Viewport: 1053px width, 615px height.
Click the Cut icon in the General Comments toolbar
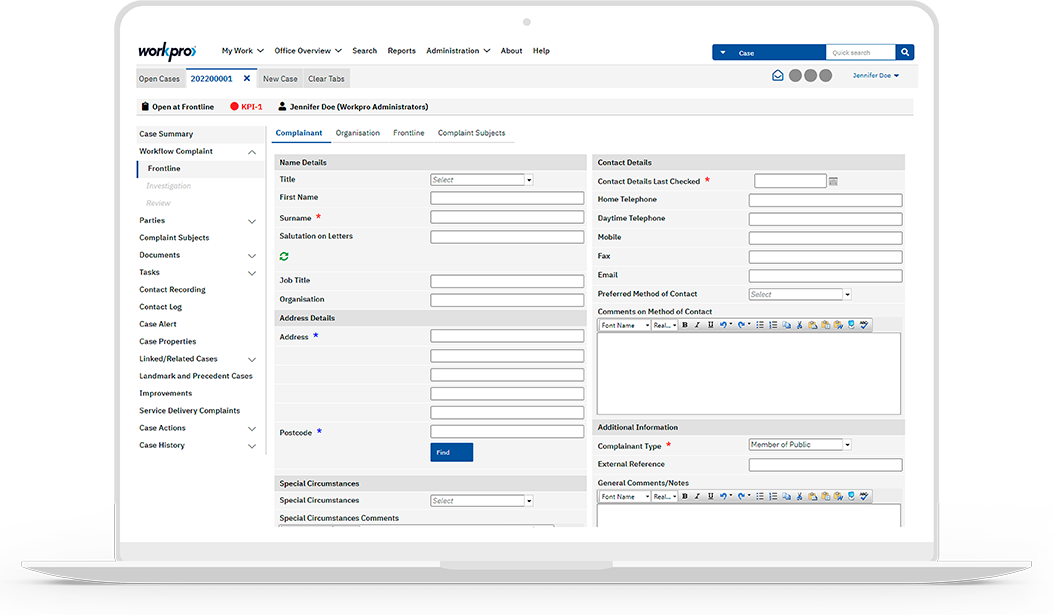pos(800,496)
